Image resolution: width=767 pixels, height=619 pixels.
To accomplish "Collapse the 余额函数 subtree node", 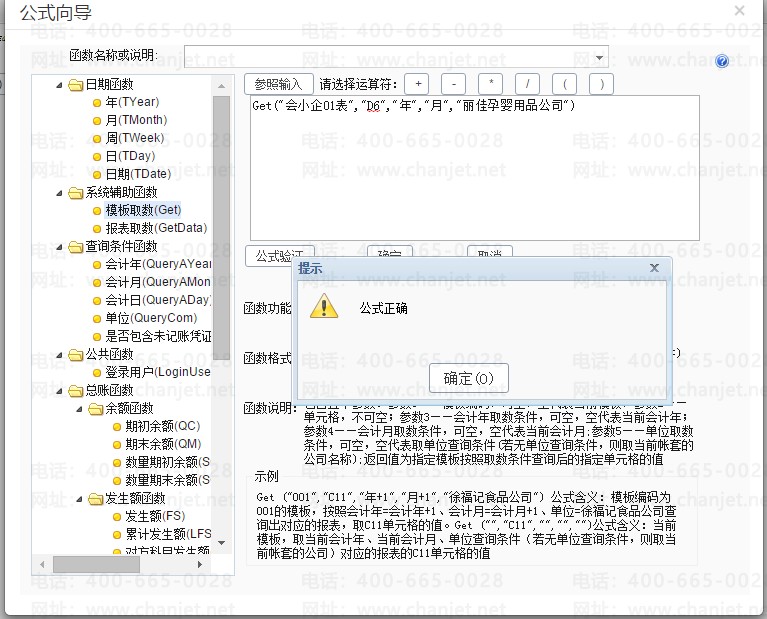I will click(x=79, y=409).
